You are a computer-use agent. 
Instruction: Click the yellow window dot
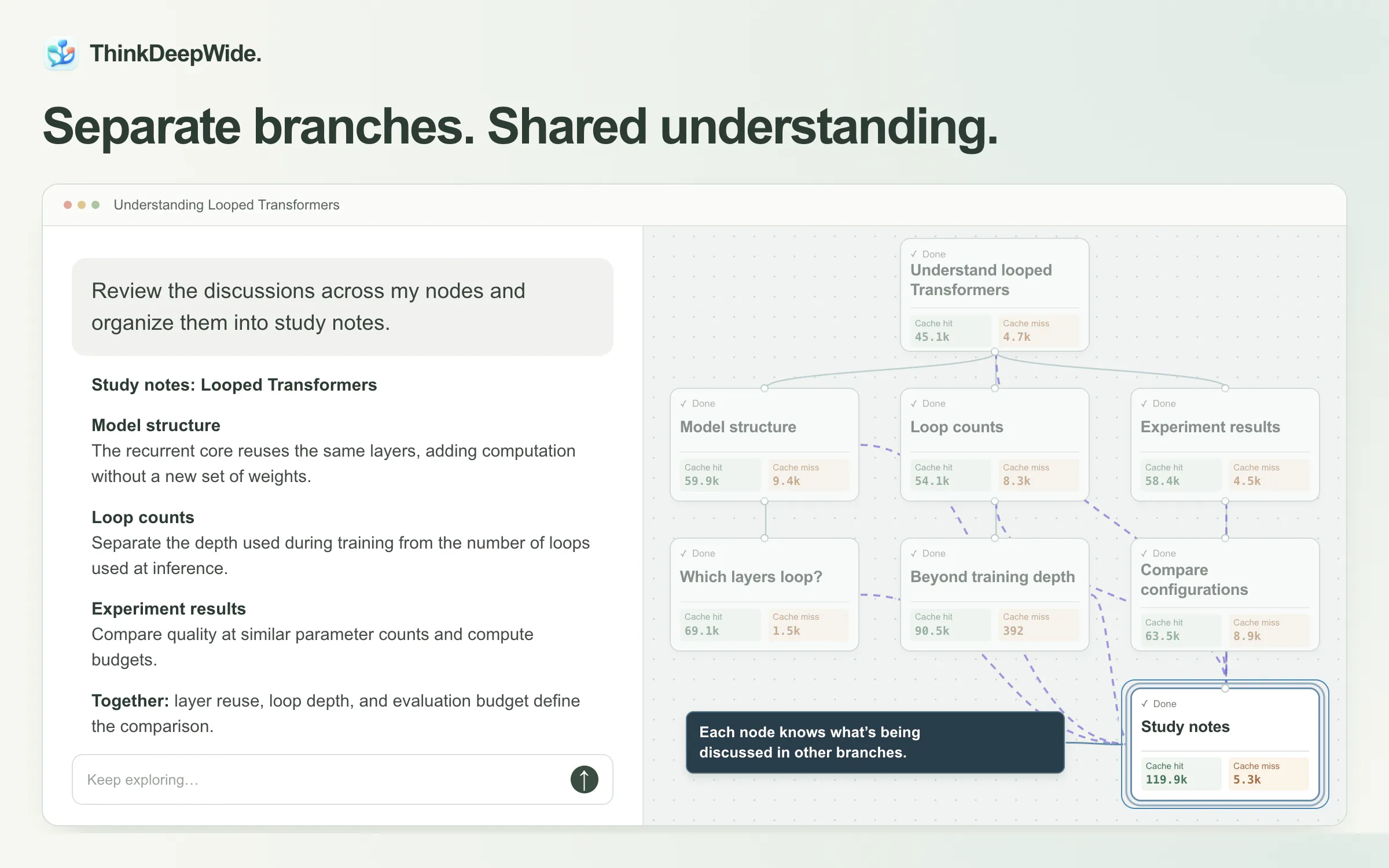click(82, 205)
